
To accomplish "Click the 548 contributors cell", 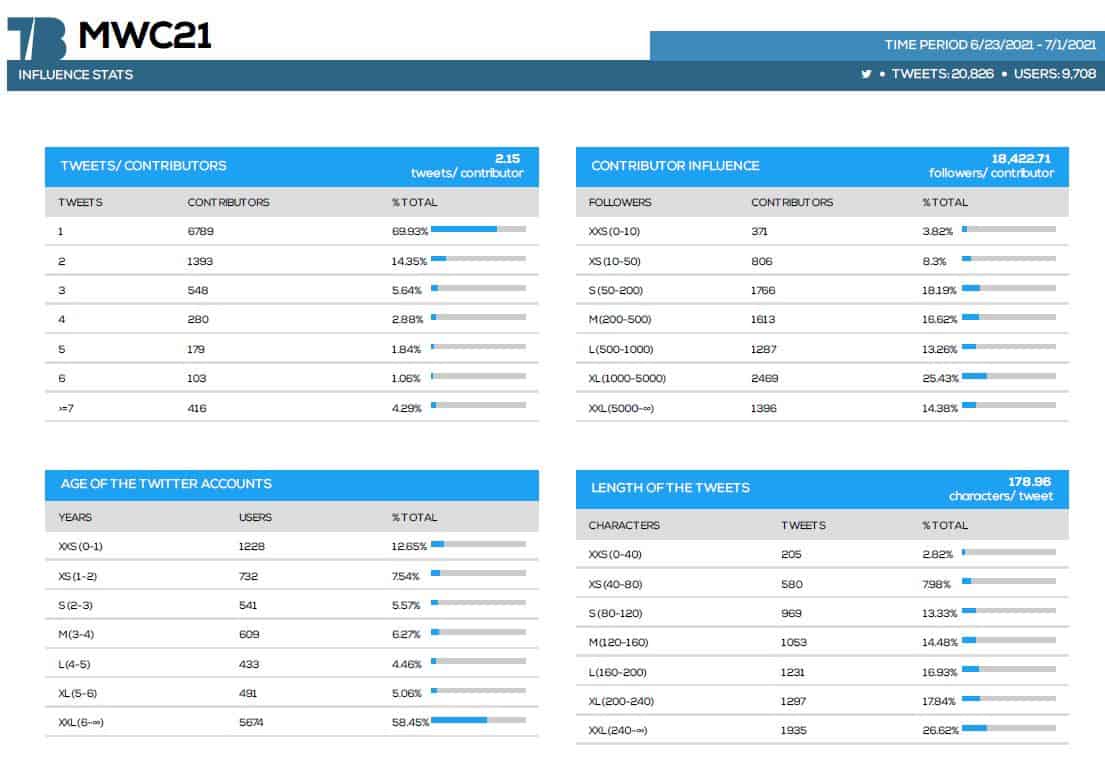I will 197,290.
